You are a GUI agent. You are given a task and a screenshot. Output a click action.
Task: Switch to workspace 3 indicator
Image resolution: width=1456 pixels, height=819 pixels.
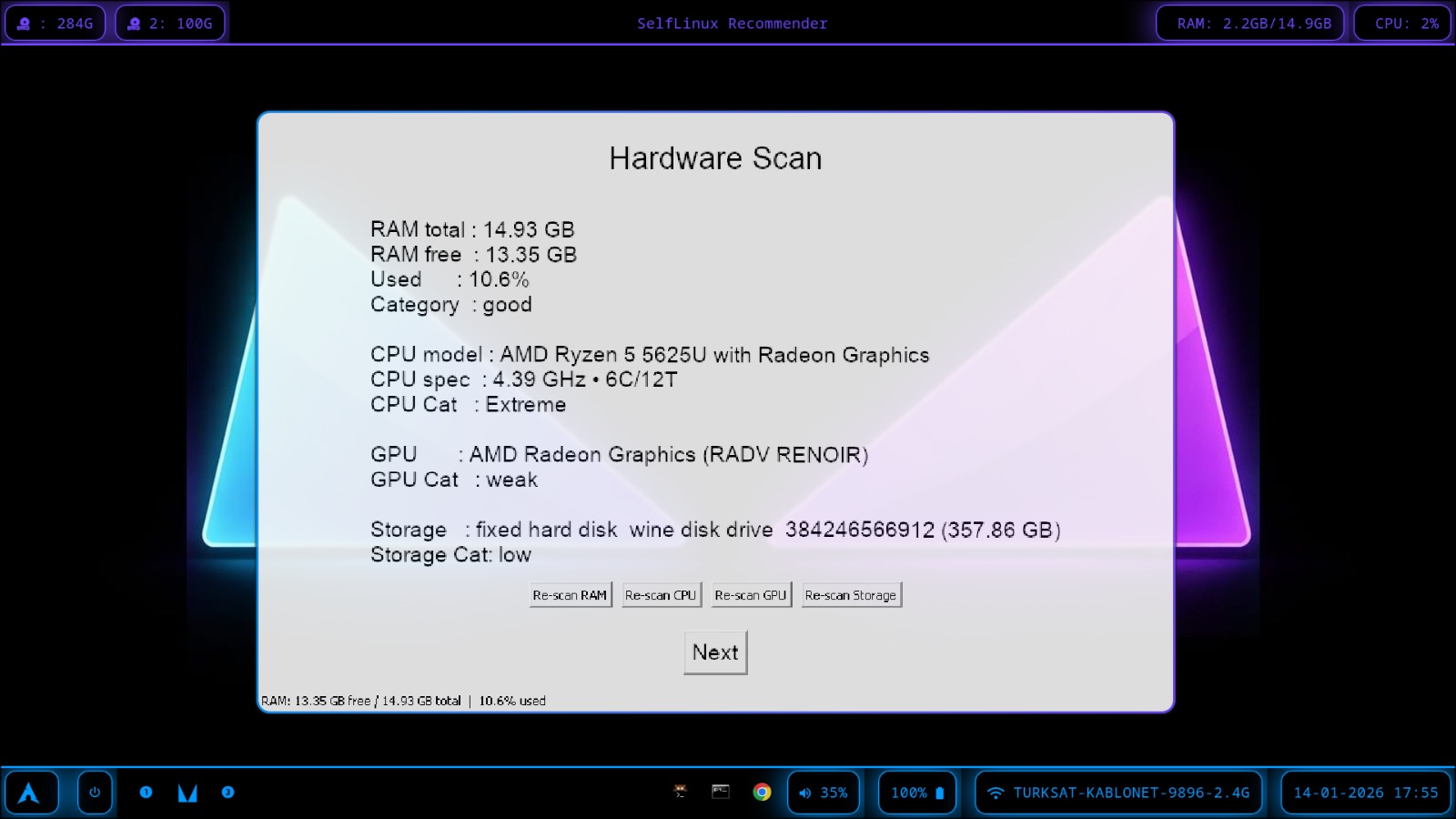click(x=227, y=792)
